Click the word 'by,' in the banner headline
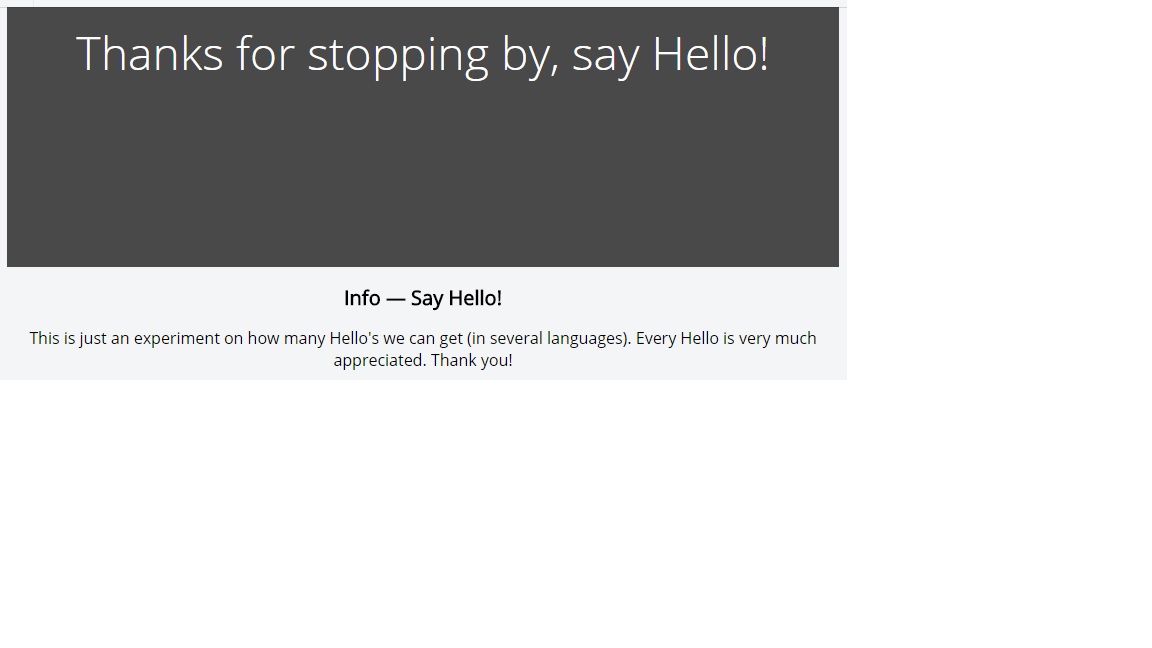The height and width of the screenshot is (648, 1152). point(530,57)
